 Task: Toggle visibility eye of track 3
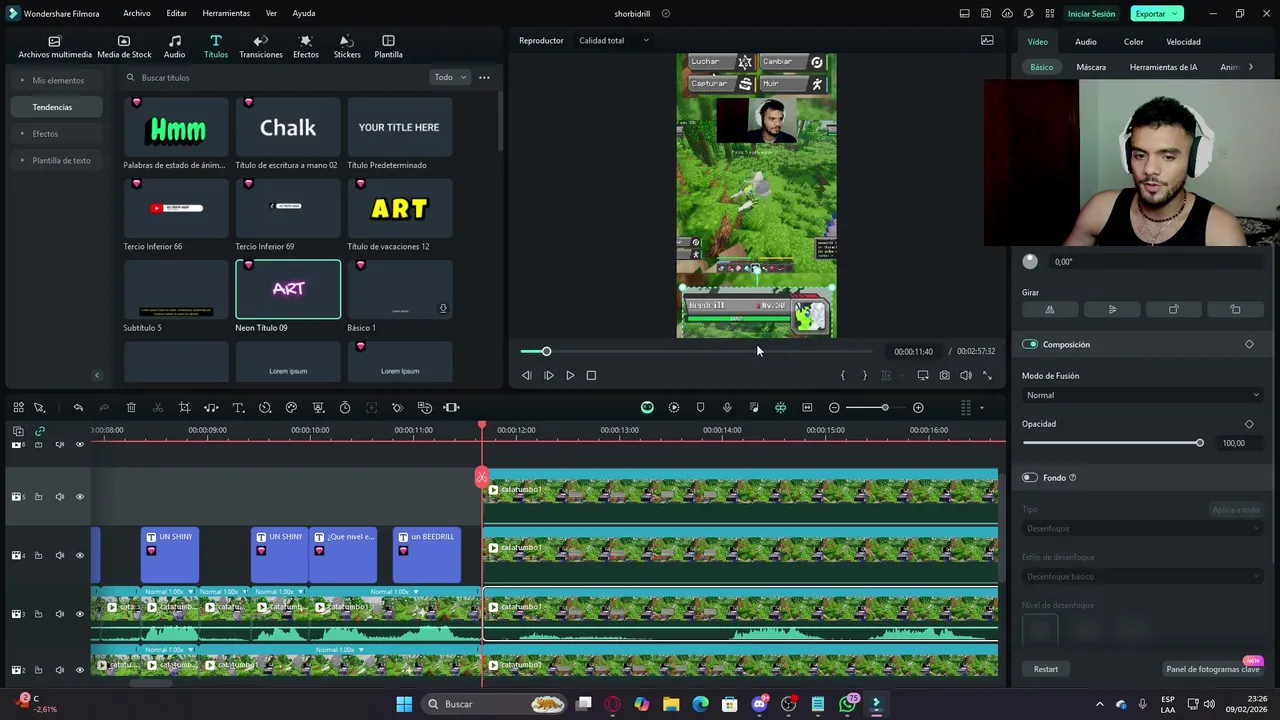(x=80, y=614)
